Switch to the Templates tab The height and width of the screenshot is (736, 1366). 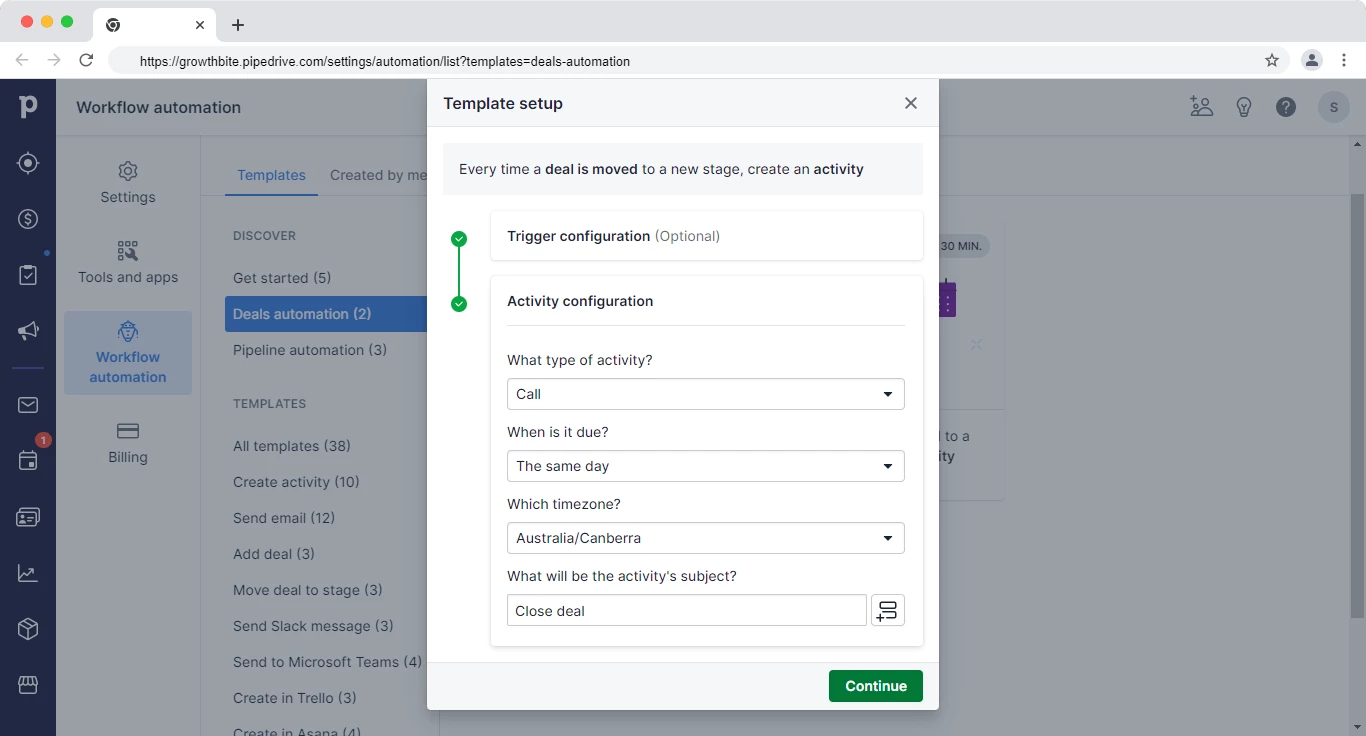tap(271, 175)
